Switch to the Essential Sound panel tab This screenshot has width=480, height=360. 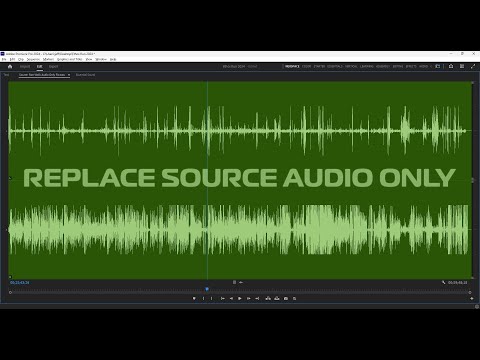[85, 75]
